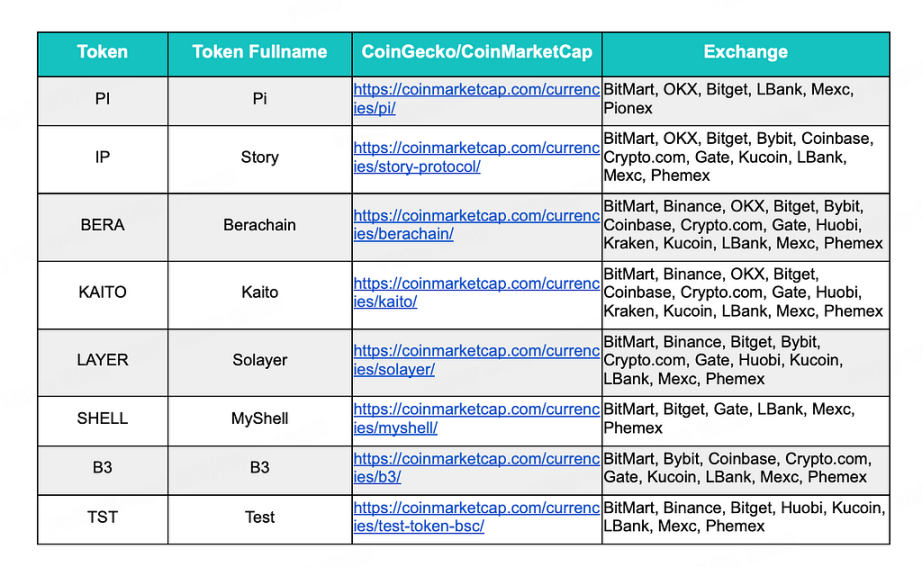The height and width of the screenshot is (567, 922).
Task: Click the exchange list cell for PI
Action: 746,99
